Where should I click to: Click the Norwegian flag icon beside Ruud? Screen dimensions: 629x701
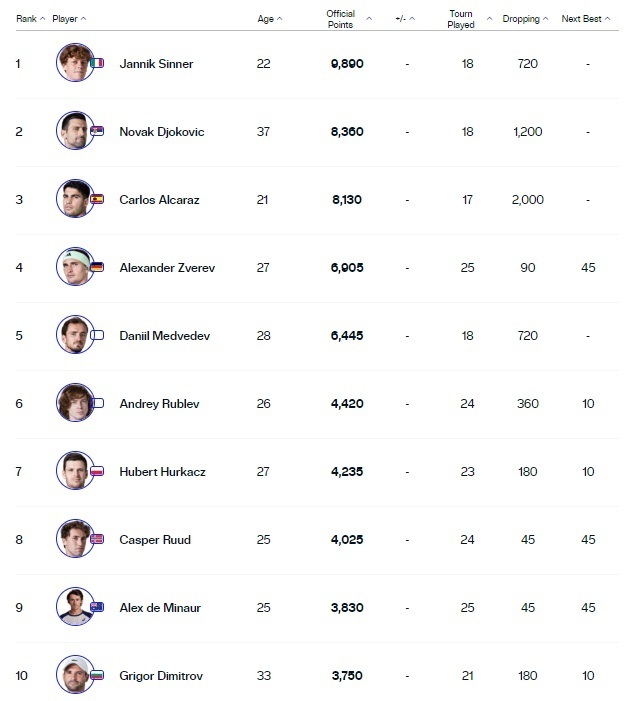pyautogui.click(x=97, y=539)
